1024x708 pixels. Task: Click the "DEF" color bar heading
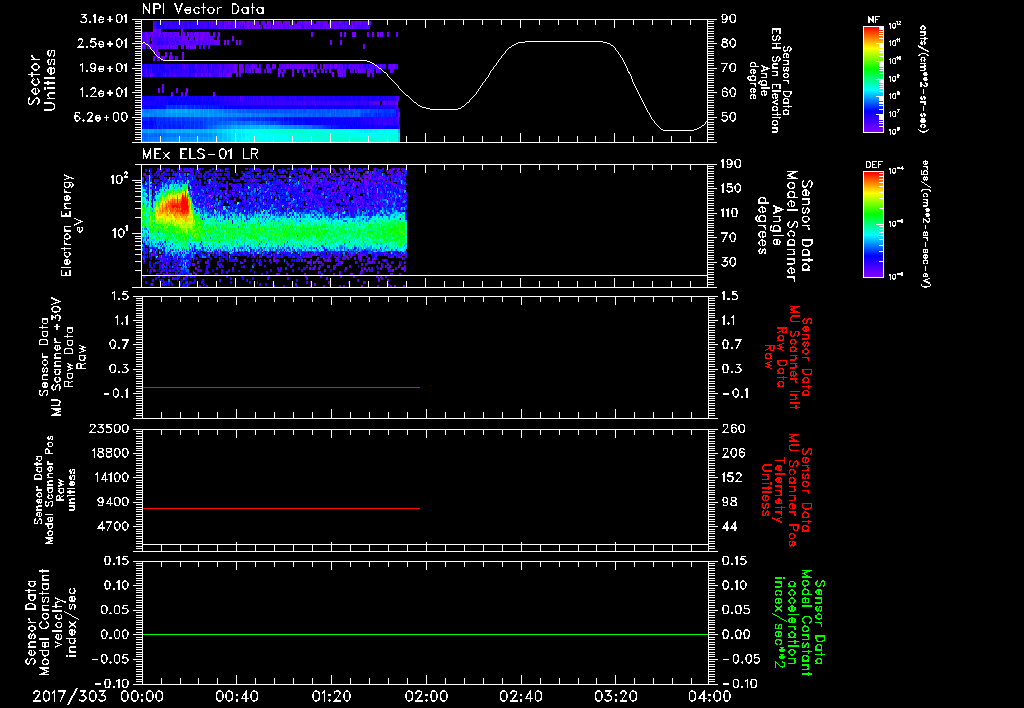(x=873, y=165)
